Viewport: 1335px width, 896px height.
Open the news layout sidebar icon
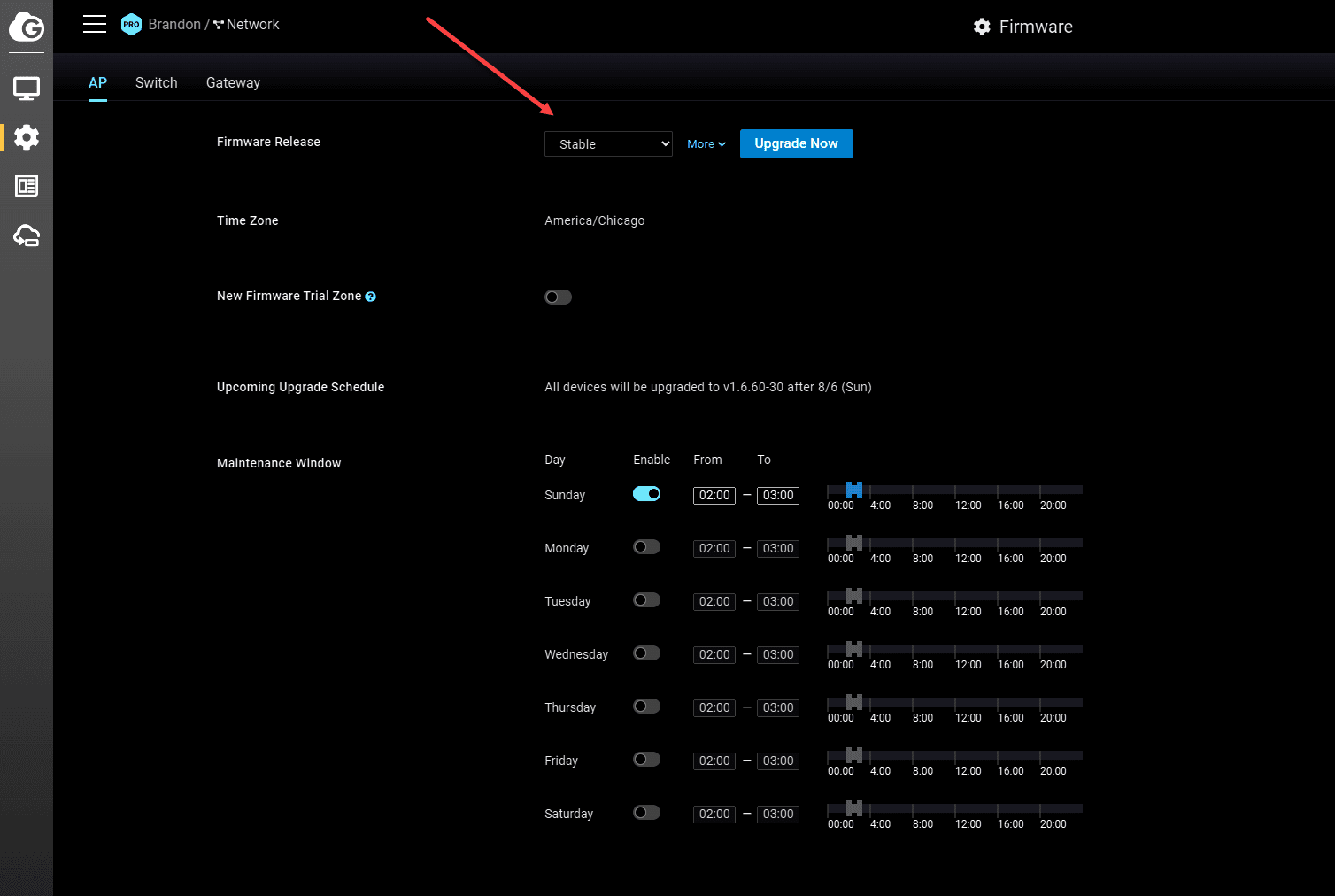pos(27,186)
